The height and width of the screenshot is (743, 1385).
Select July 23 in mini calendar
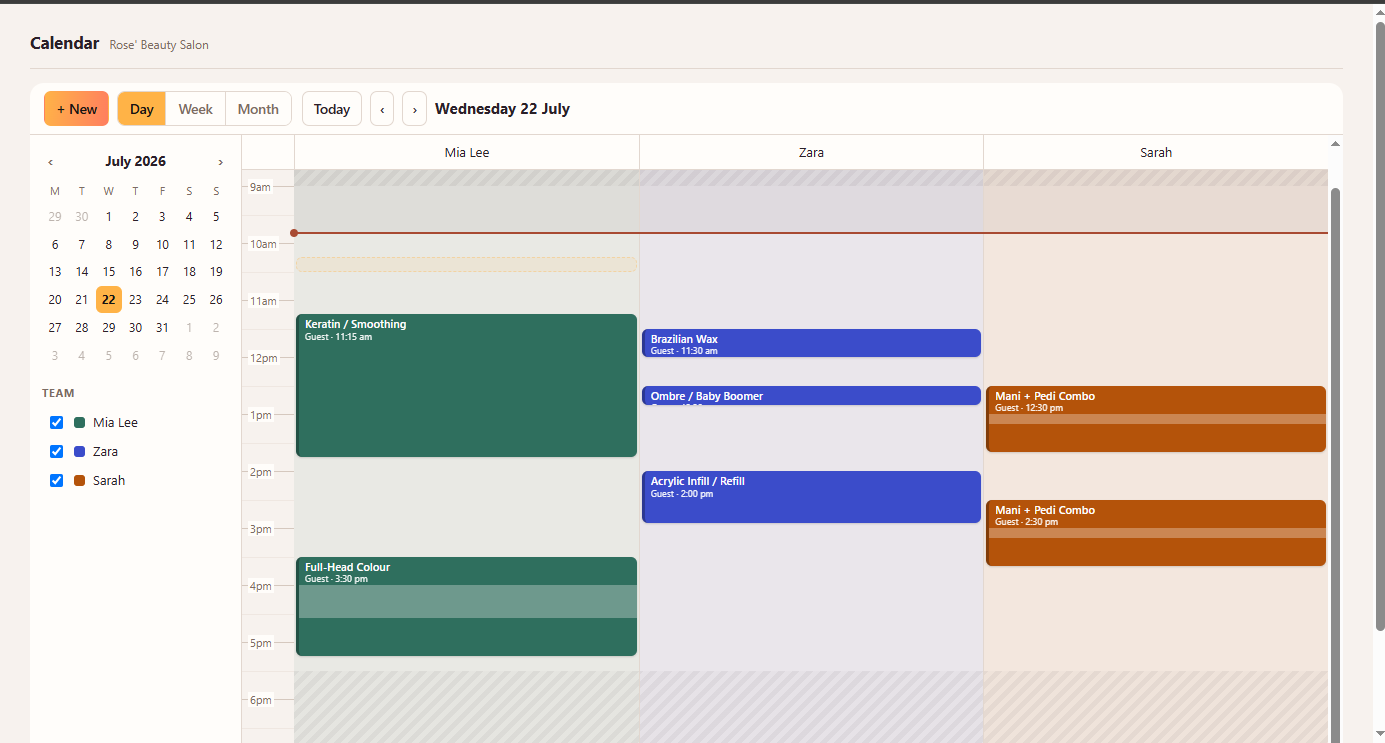coord(135,299)
